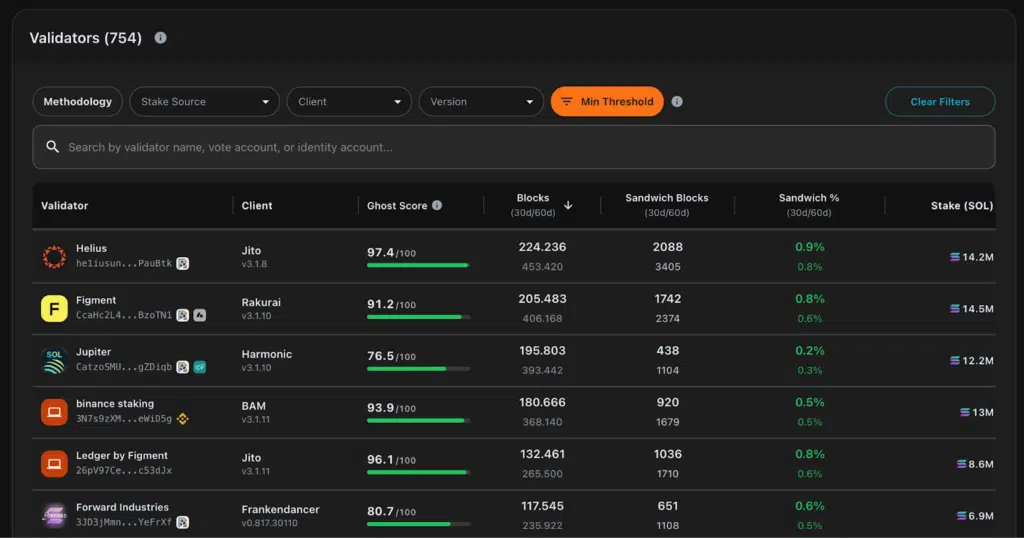
Task: Click the yellow Figment logo icon
Action: click(54, 309)
